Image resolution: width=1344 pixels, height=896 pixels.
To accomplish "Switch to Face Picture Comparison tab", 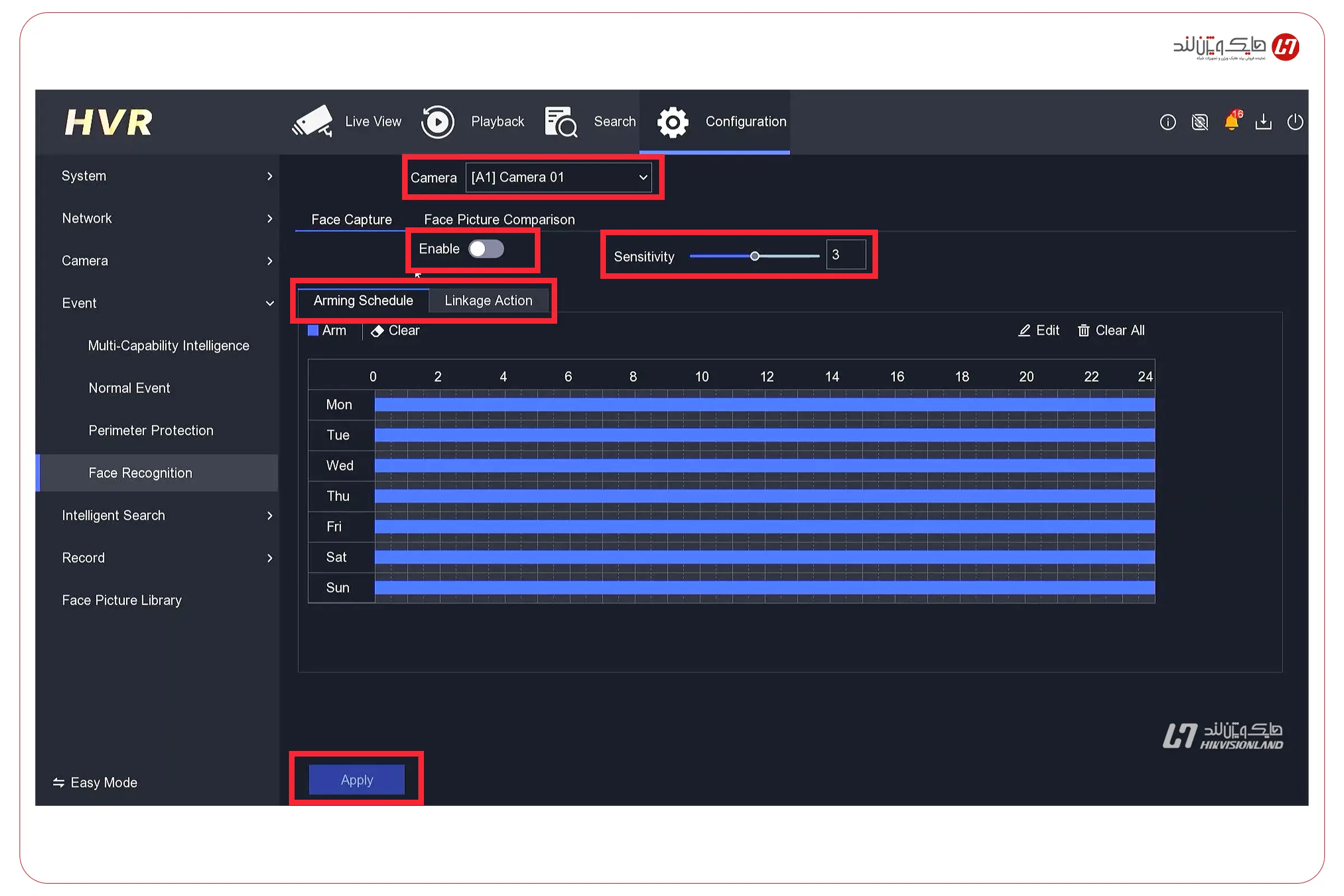I will click(499, 220).
